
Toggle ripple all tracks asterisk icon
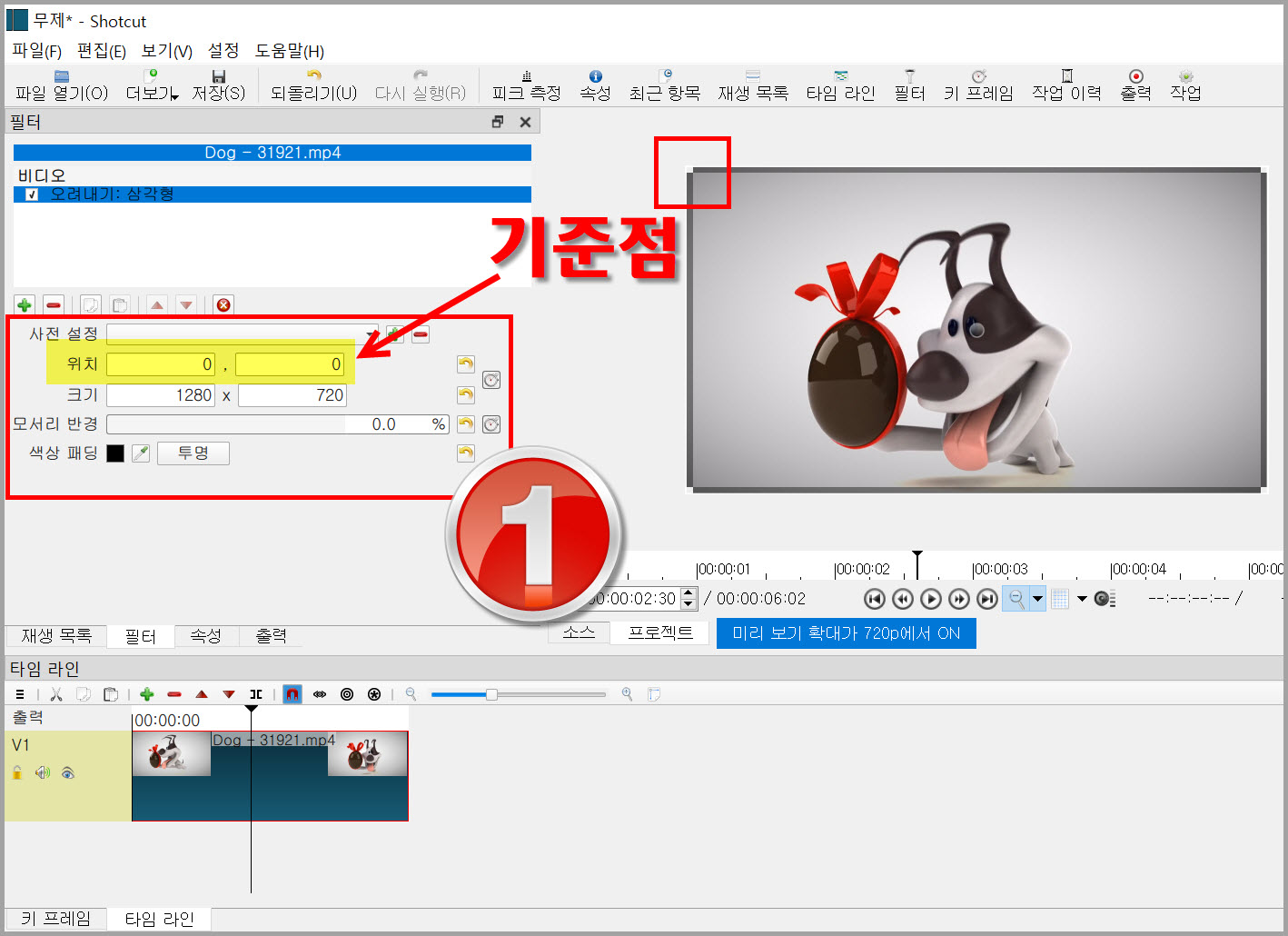point(374,694)
